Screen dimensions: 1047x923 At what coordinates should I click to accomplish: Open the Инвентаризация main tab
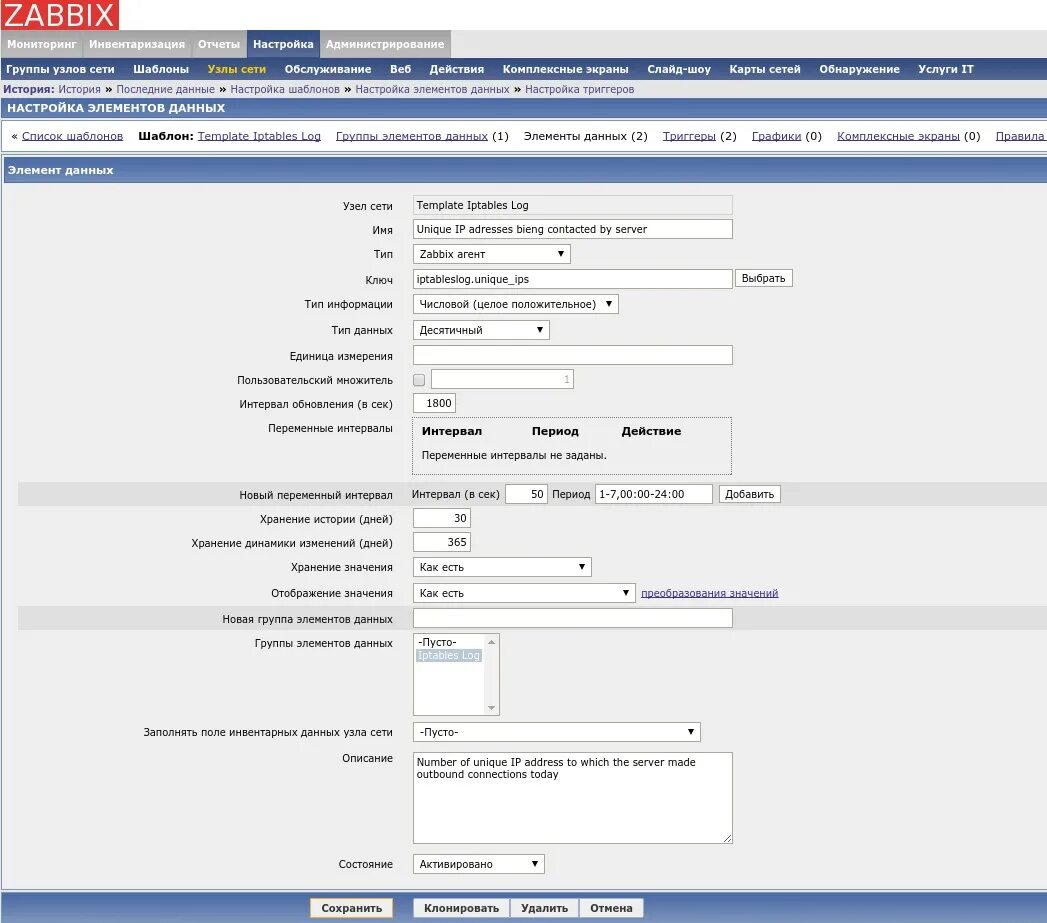click(x=137, y=44)
